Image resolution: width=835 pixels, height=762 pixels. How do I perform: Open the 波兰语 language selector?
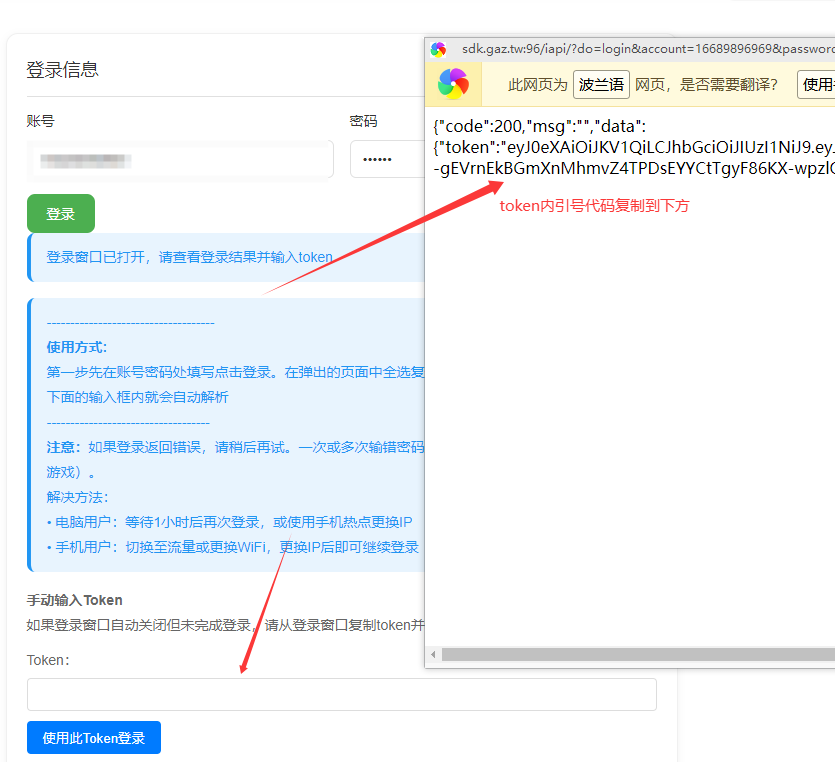(601, 85)
